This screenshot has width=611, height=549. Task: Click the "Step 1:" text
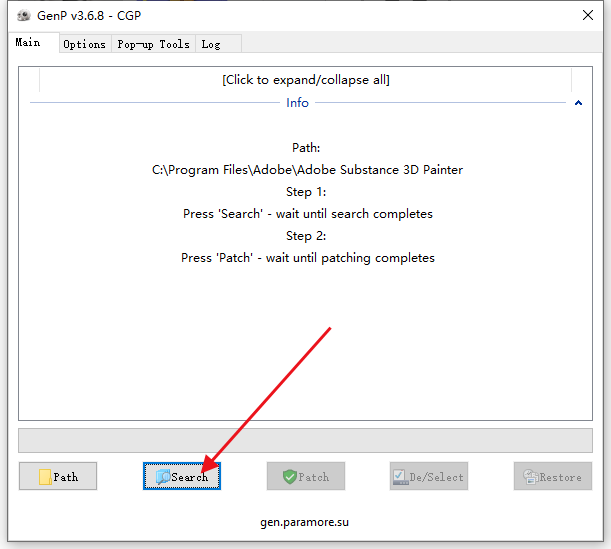306,192
